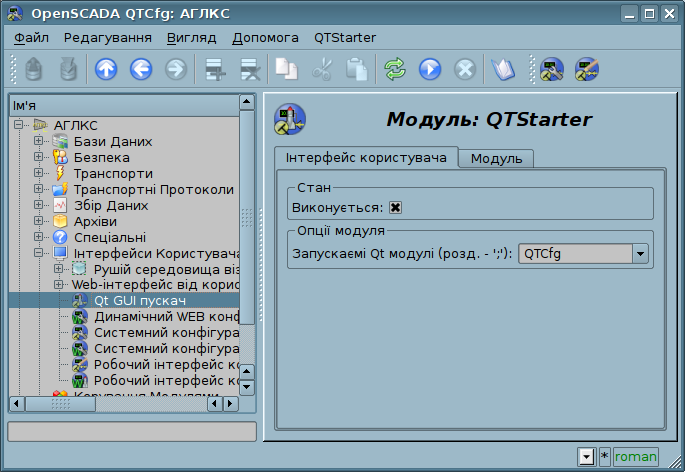Copy the item with the copy icon

point(287,69)
